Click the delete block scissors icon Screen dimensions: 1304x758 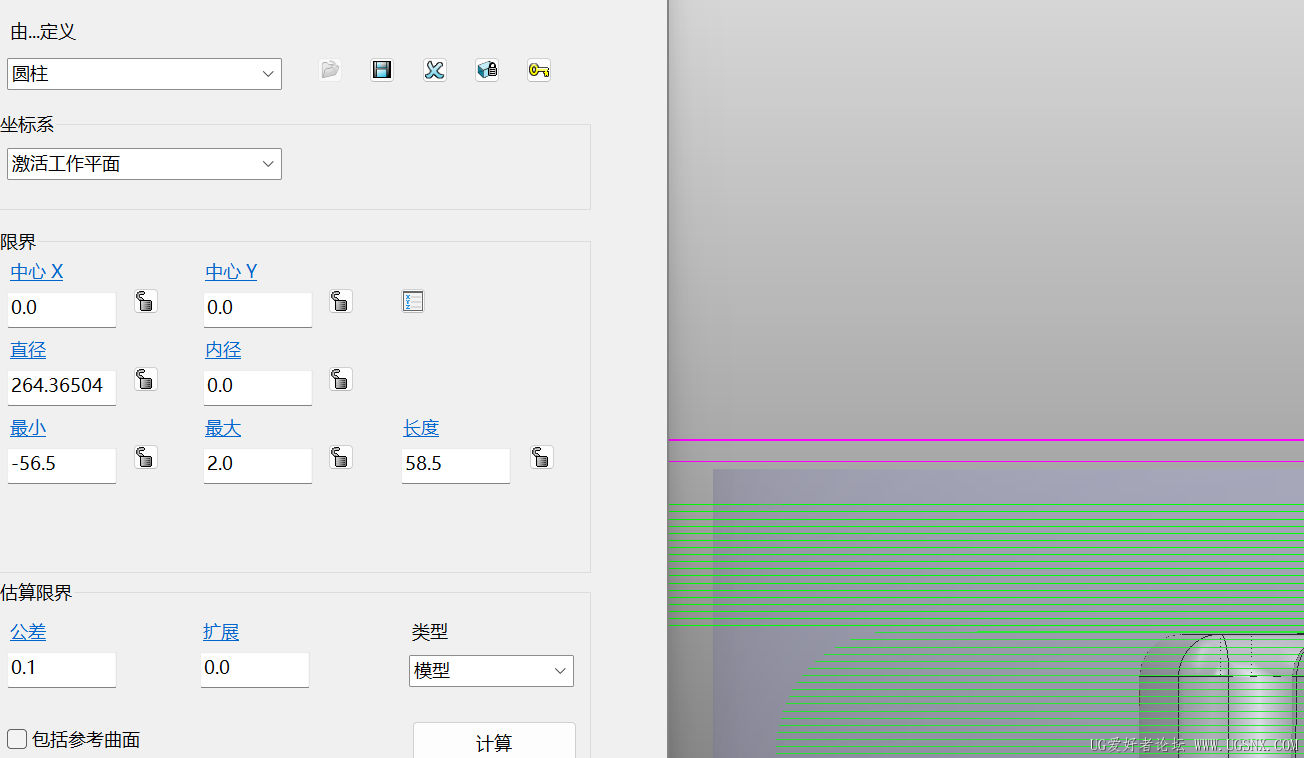(434, 70)
